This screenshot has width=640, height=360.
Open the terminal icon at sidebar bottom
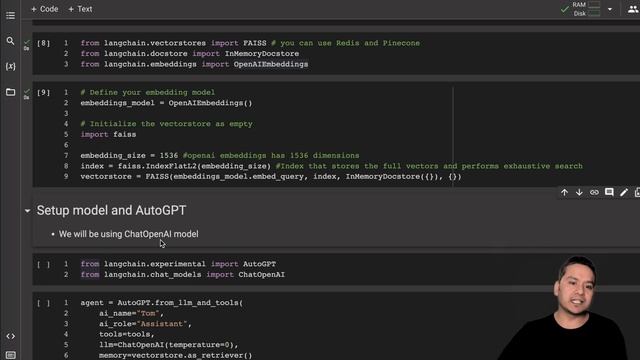11,355
